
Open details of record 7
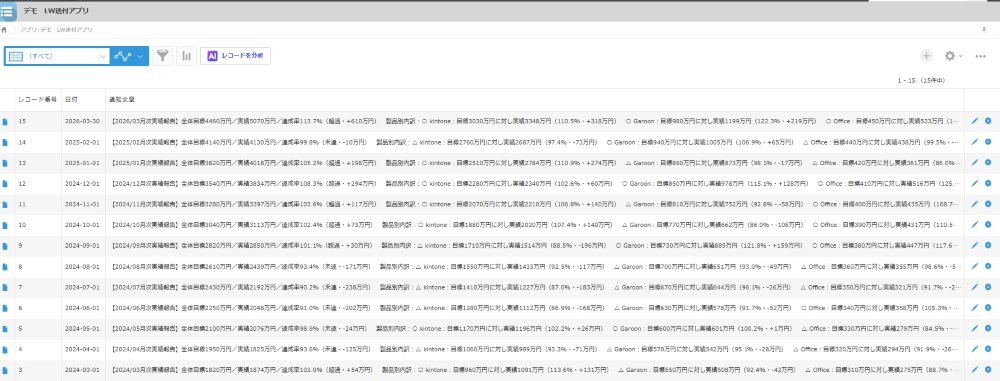[5, 288]
